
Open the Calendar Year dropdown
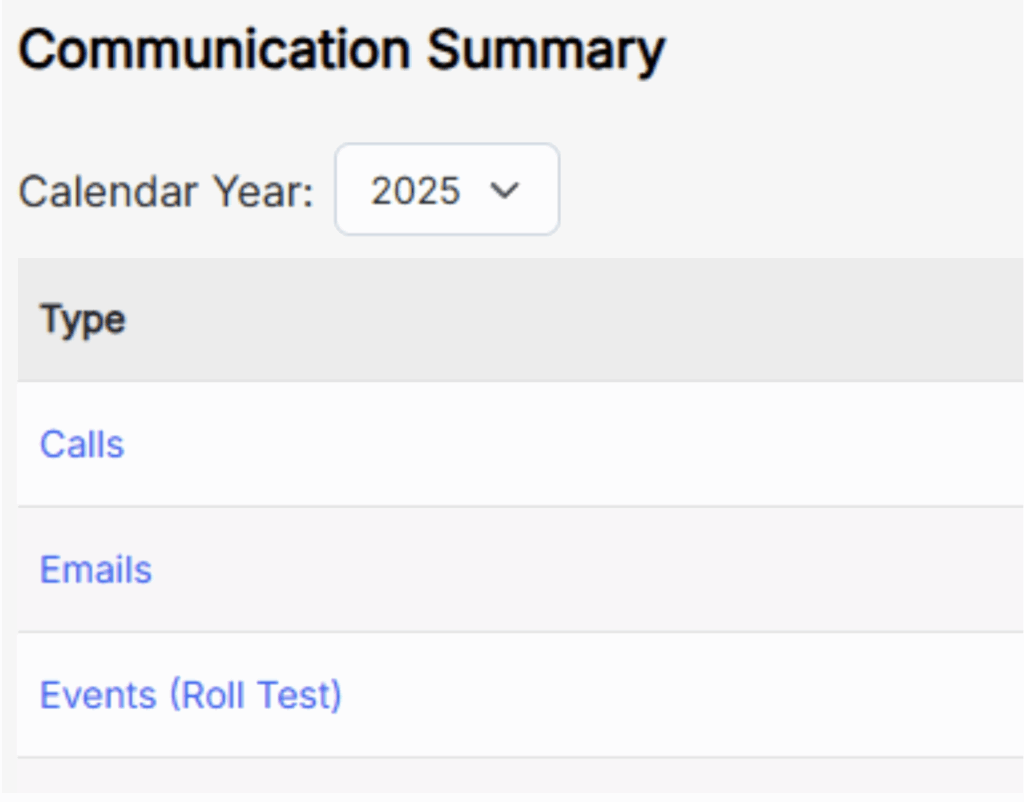pyautogui.click(x=446, y=190)
